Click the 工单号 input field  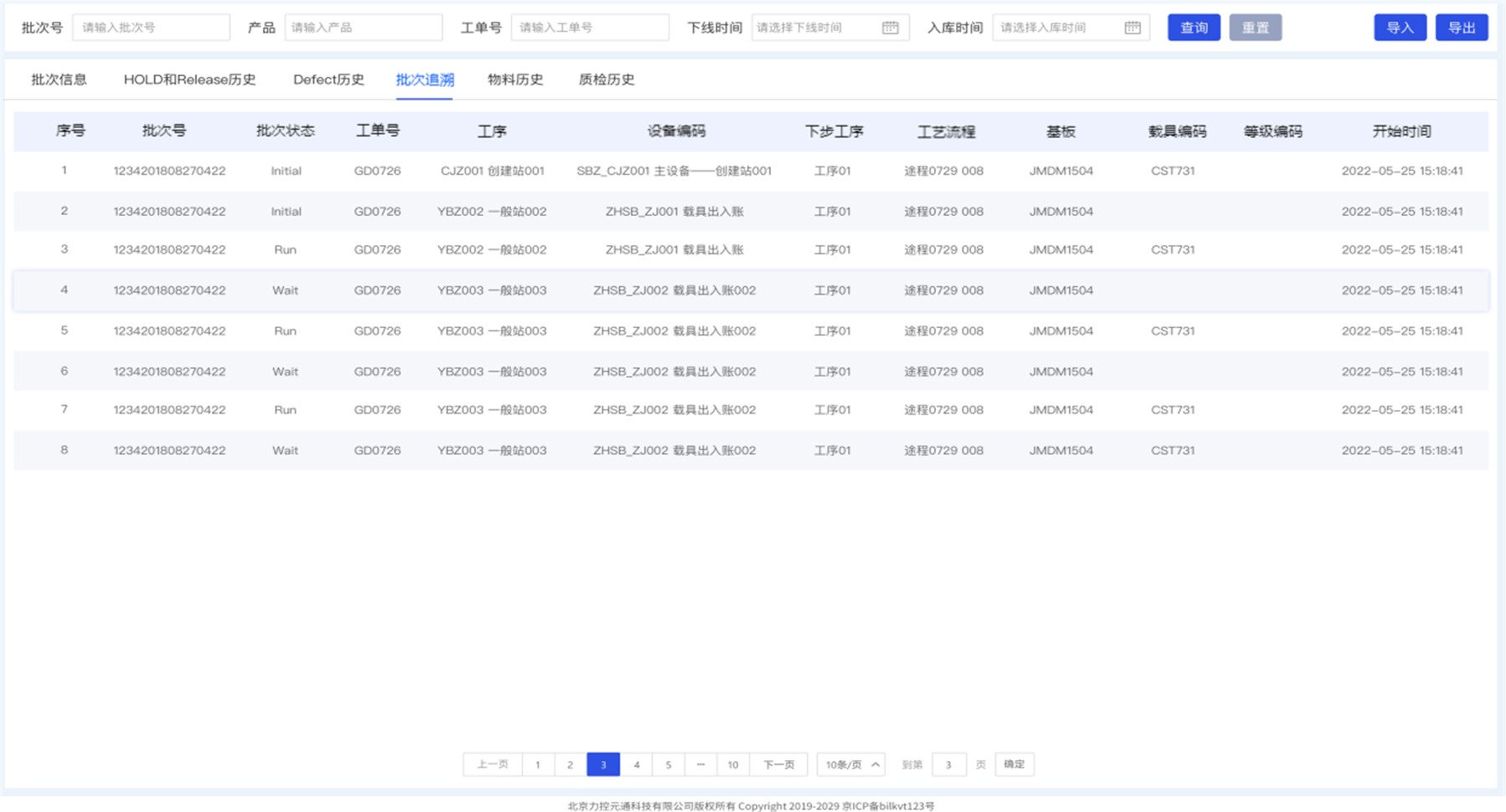(x=589, y=28)
